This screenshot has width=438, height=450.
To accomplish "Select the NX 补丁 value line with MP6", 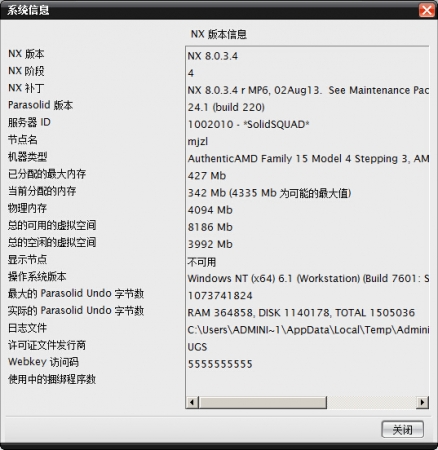I will (308, 90).
